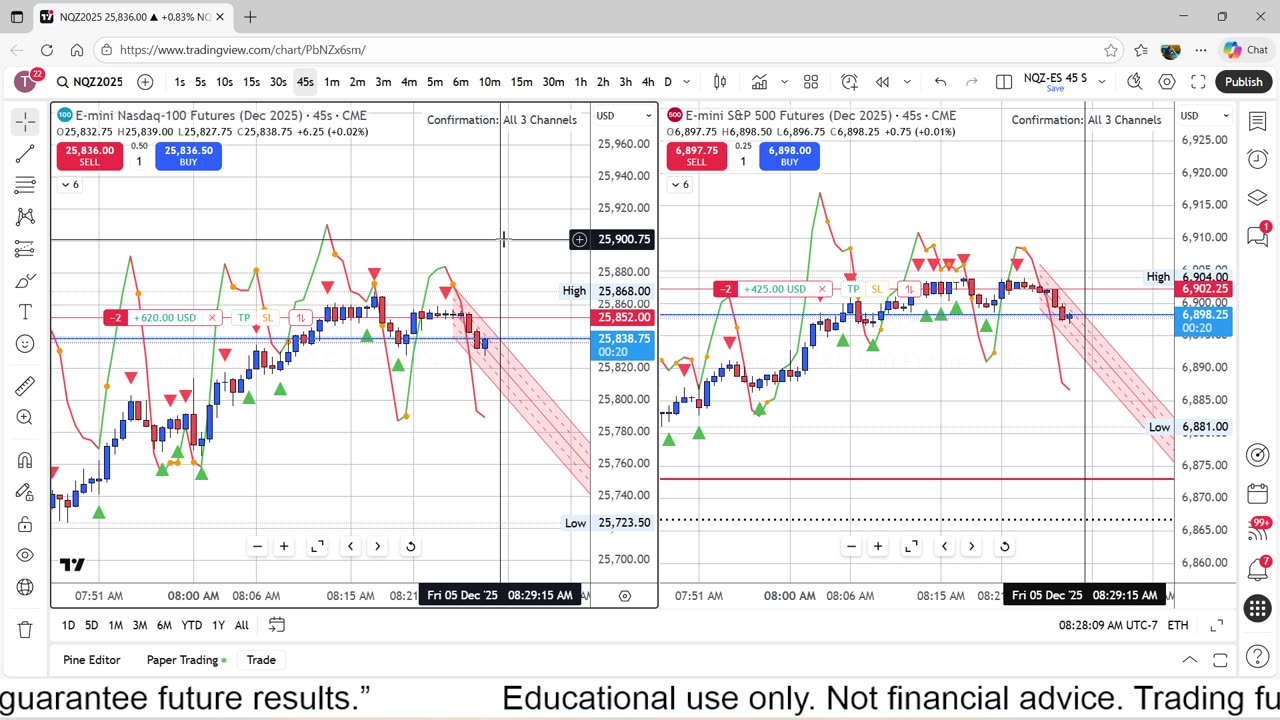Enter fullscreen mode
The height and width of the screenshot is (720, 1280).
point(1198,82)
